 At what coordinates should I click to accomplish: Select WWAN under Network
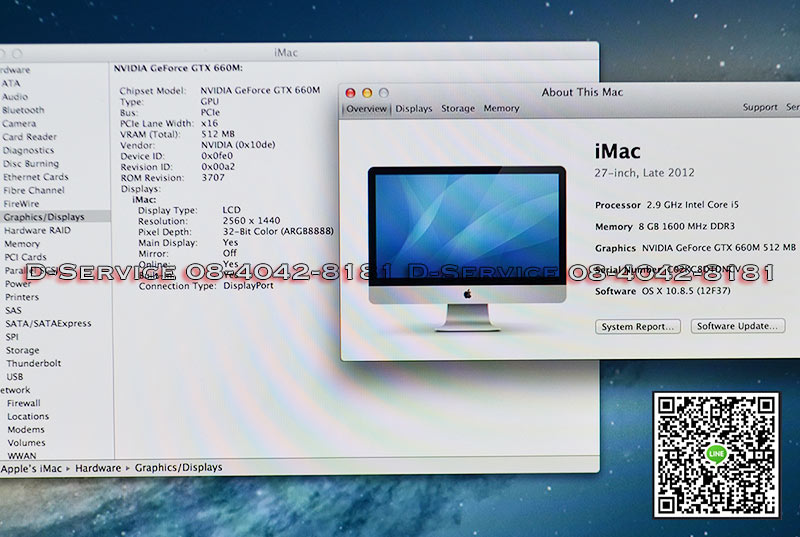(22, 455)
